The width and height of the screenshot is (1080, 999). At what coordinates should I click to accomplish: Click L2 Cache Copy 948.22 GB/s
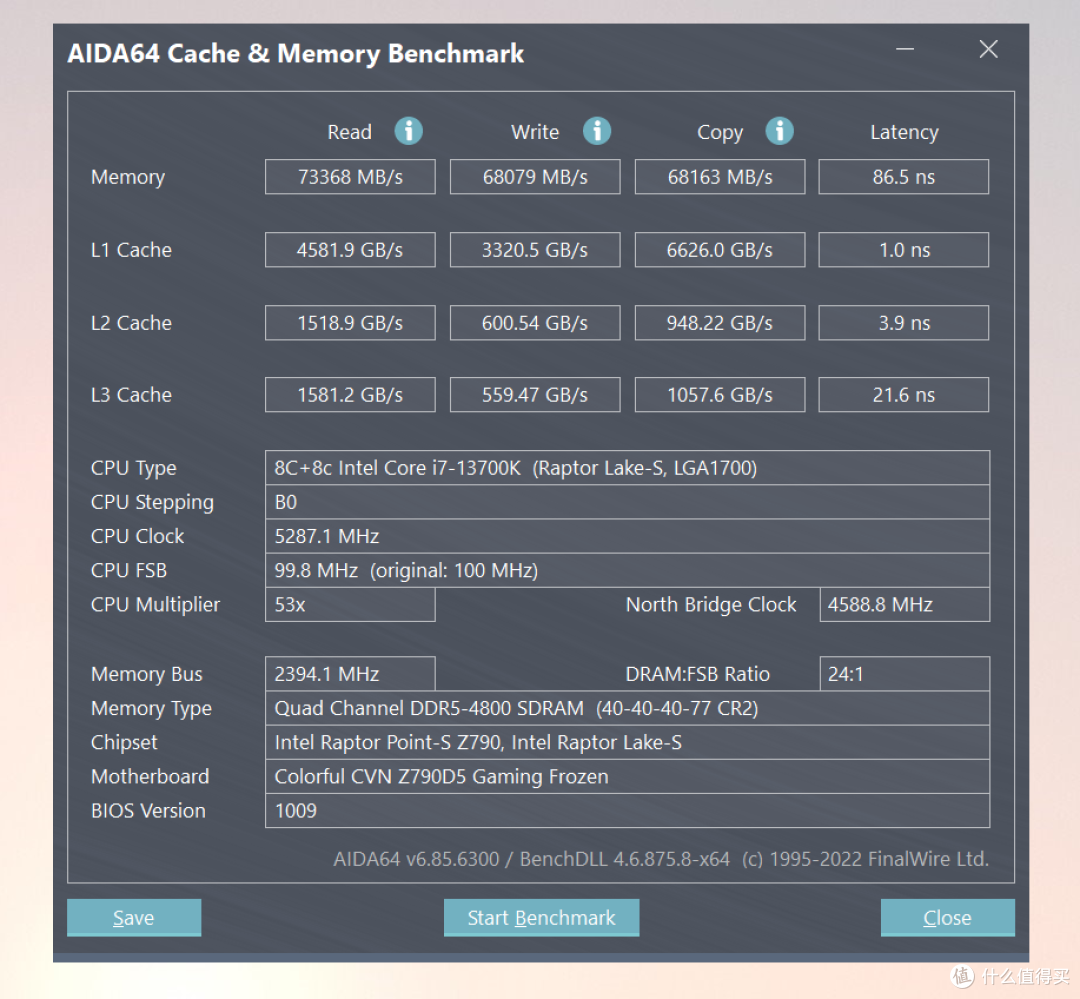pyautogui.click(x=720, y=322)
